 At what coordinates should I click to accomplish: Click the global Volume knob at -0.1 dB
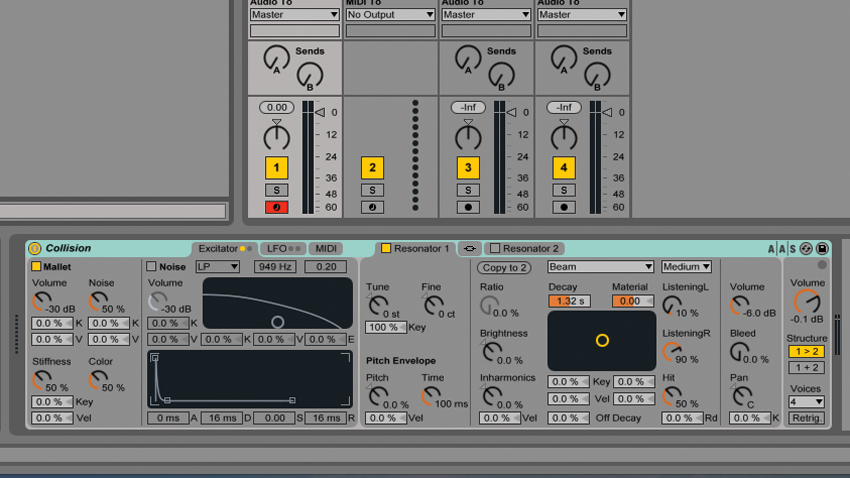[x=807, y=302]
